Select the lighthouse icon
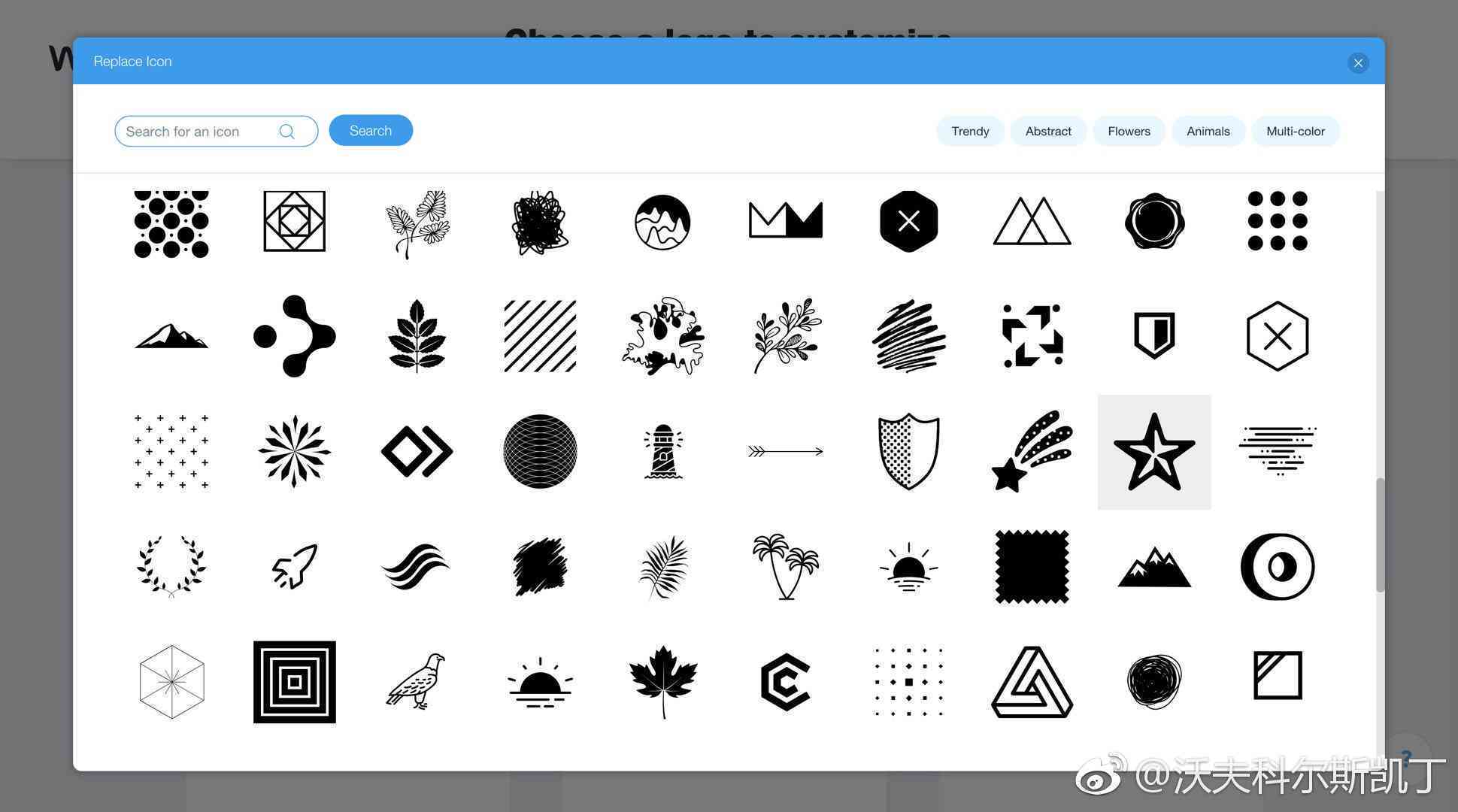 tap(661, 452)
